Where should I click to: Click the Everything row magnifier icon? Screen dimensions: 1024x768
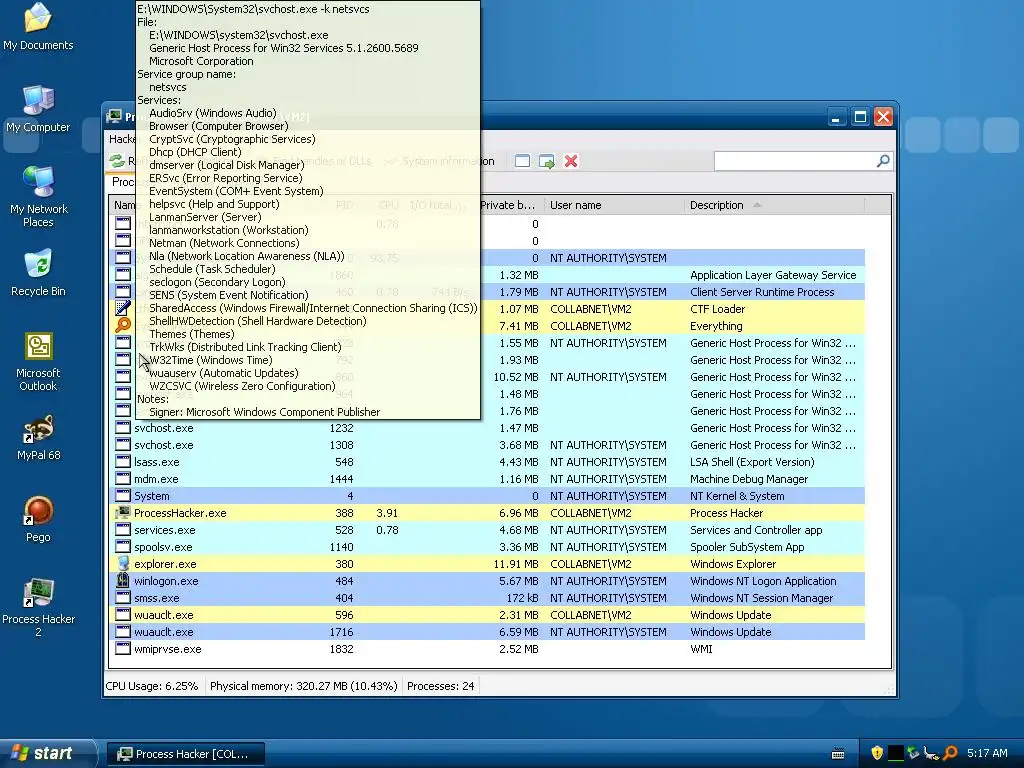click(x=123, y=325)
